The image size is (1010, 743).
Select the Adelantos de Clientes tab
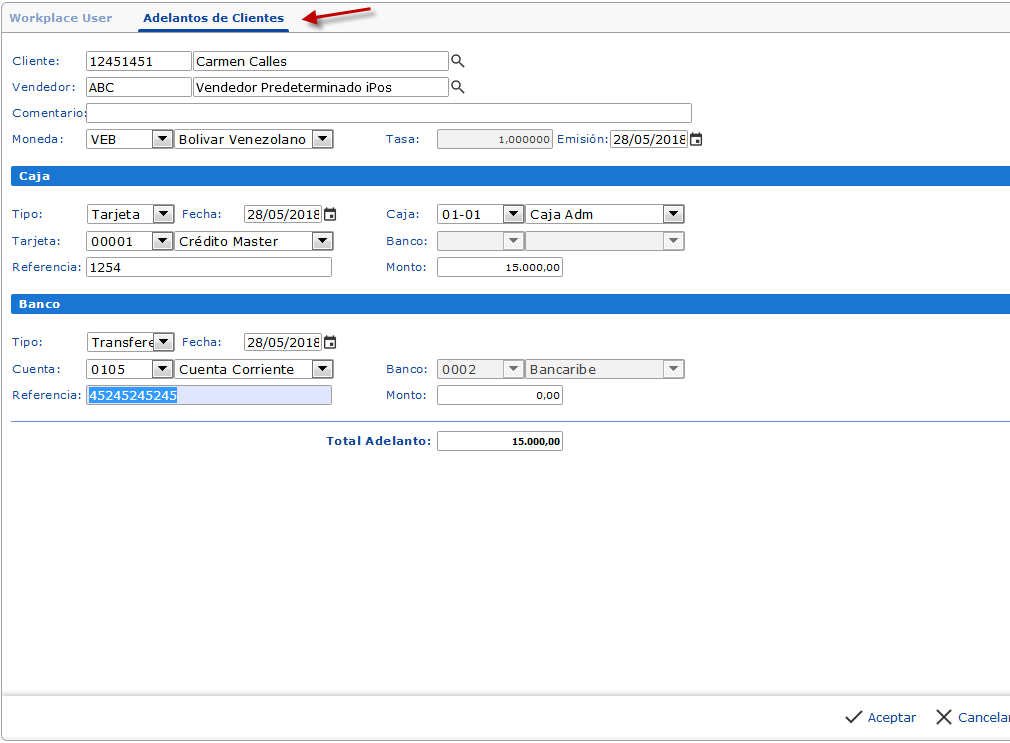click(x=213, y=18)
